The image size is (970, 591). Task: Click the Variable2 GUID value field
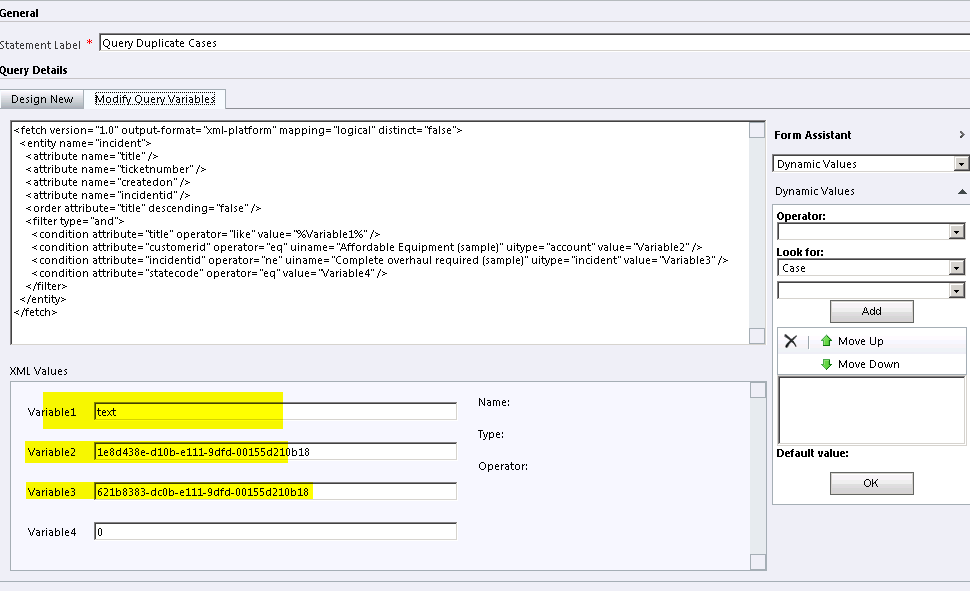point(275,451)
